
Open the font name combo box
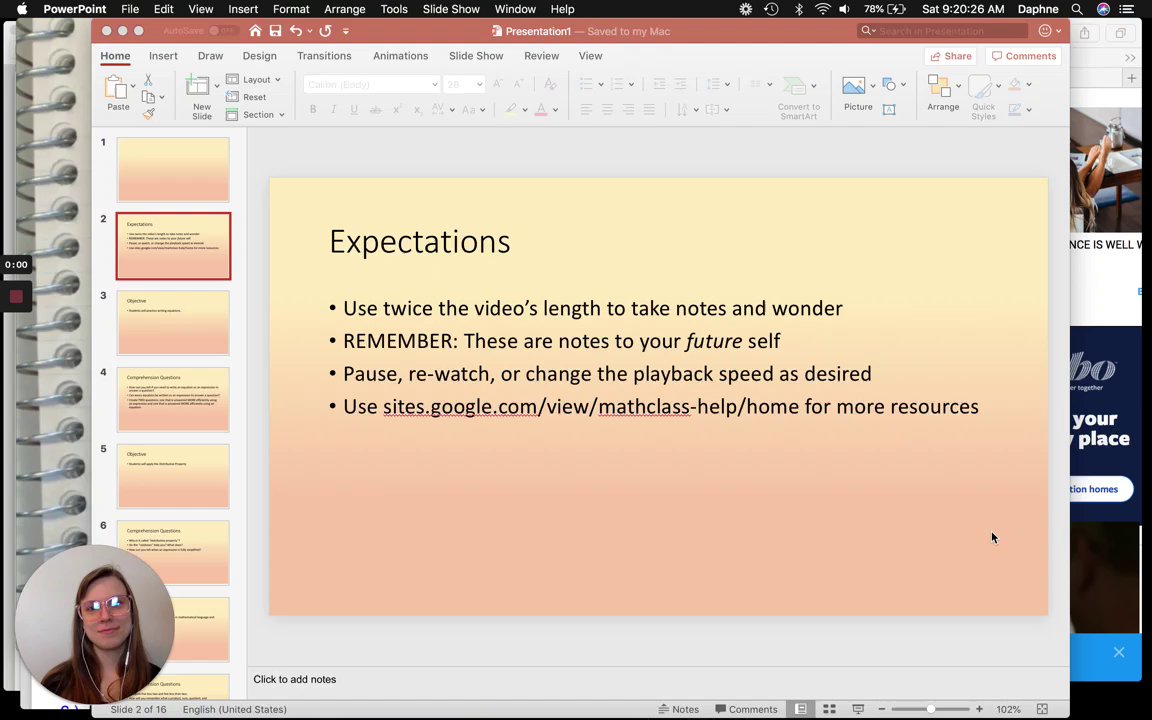pos(372,84)
